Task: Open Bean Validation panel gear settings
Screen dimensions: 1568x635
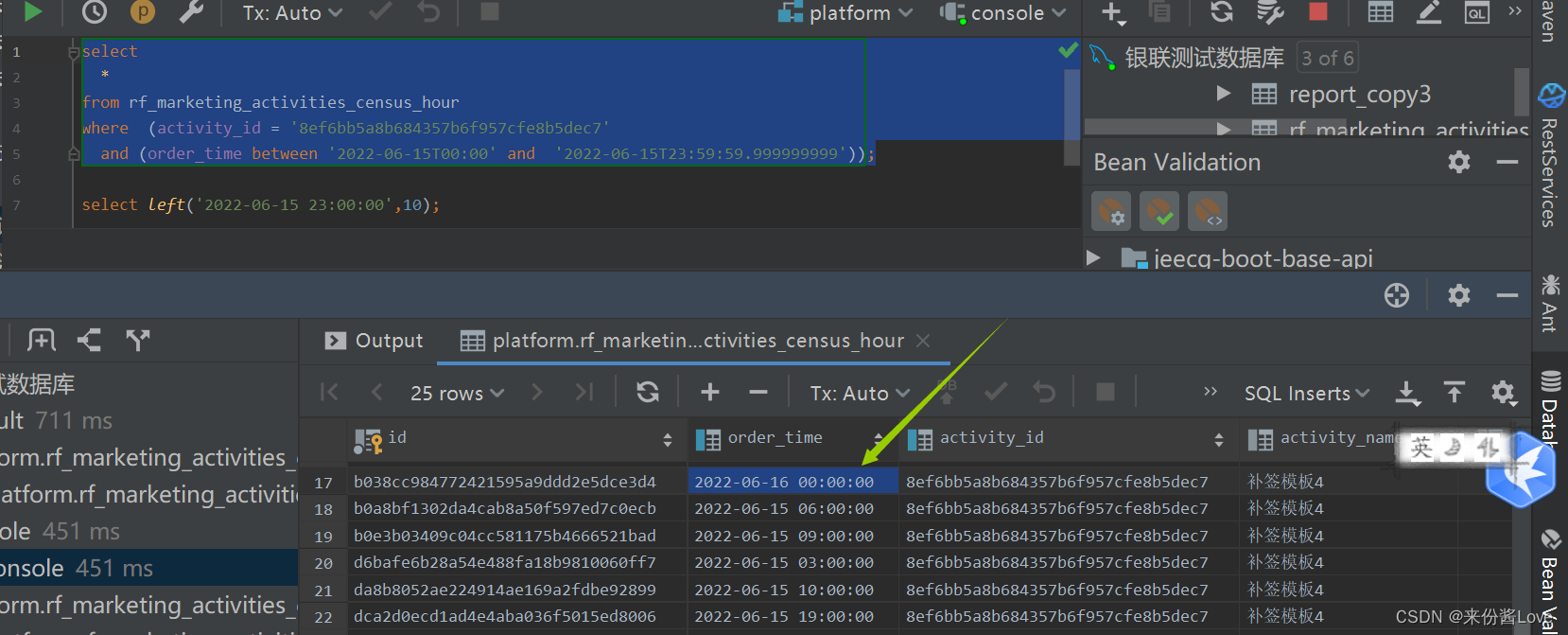Action: [x=1459, y=162]
